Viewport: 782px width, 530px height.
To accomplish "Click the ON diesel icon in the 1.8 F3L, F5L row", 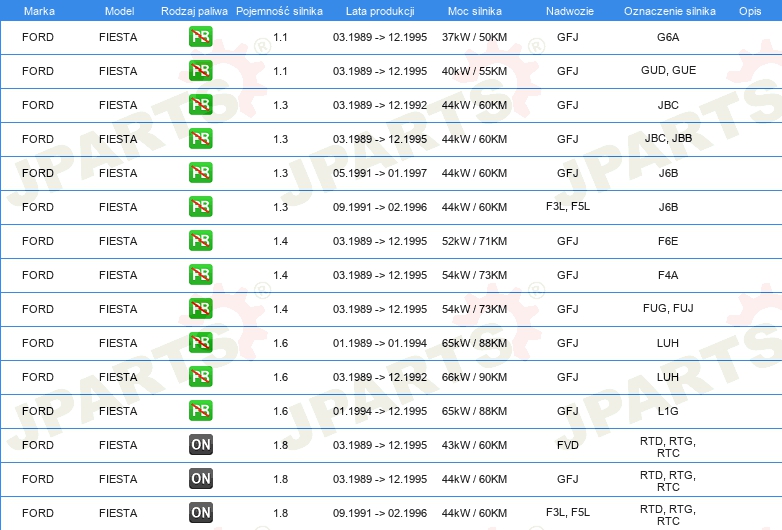I will pyautogui.click(x=200, y=513).
